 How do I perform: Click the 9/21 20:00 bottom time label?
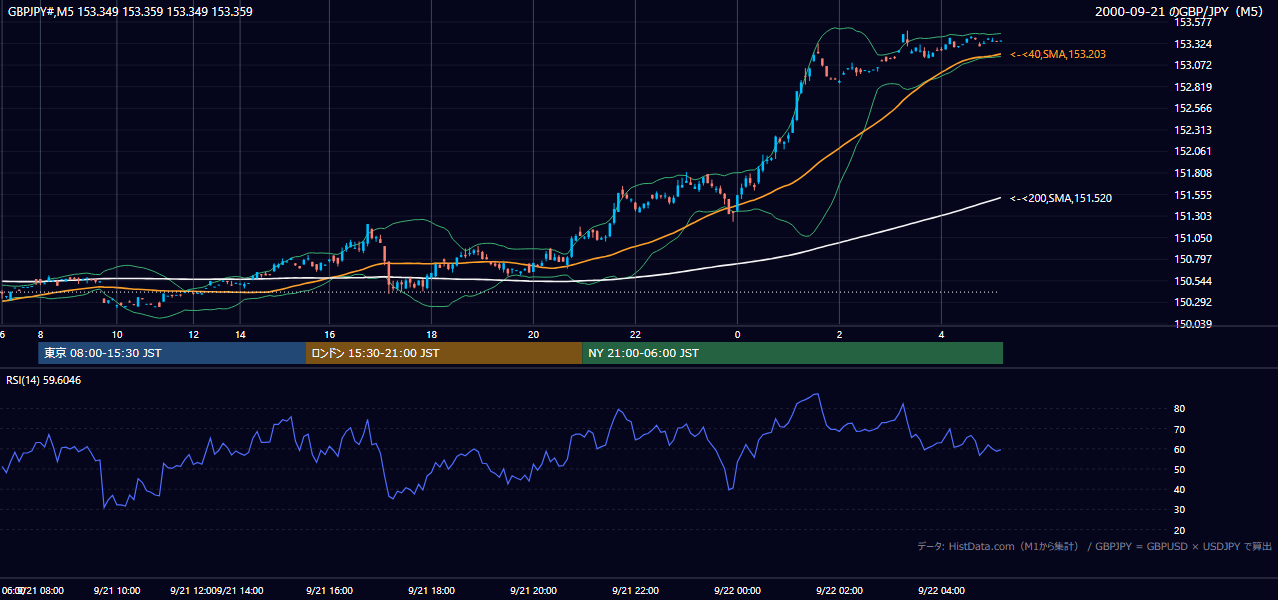coord(533,591)
